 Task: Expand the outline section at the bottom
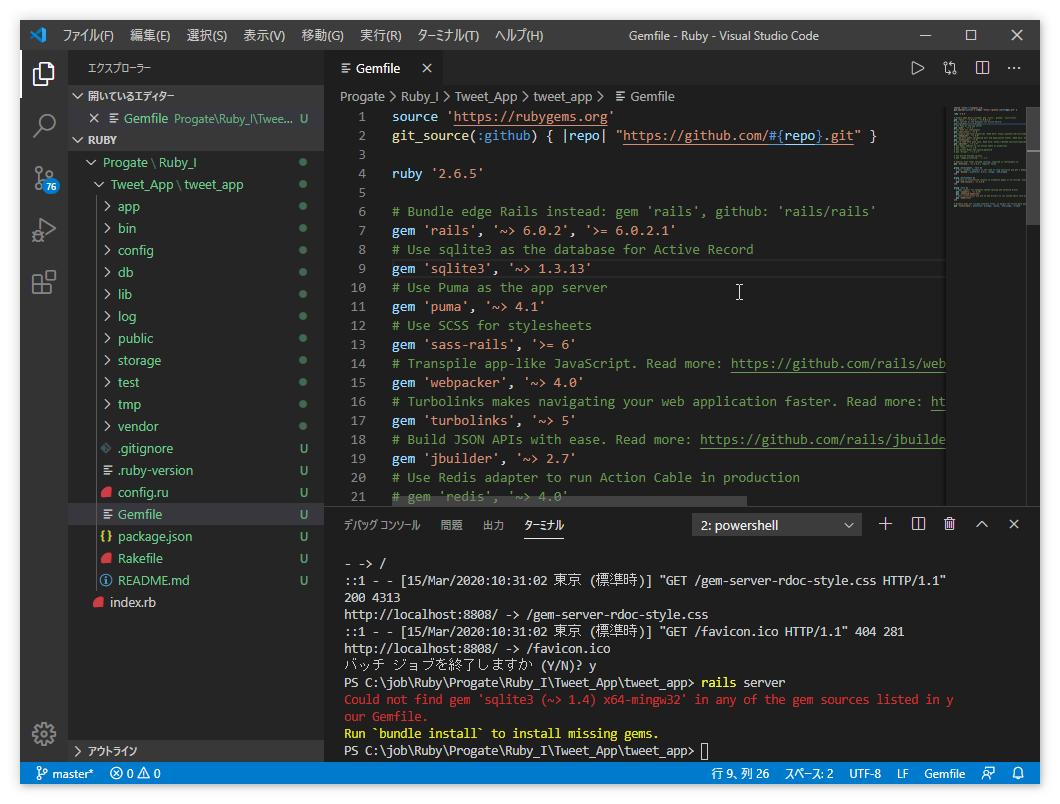(x=112, y=751)
